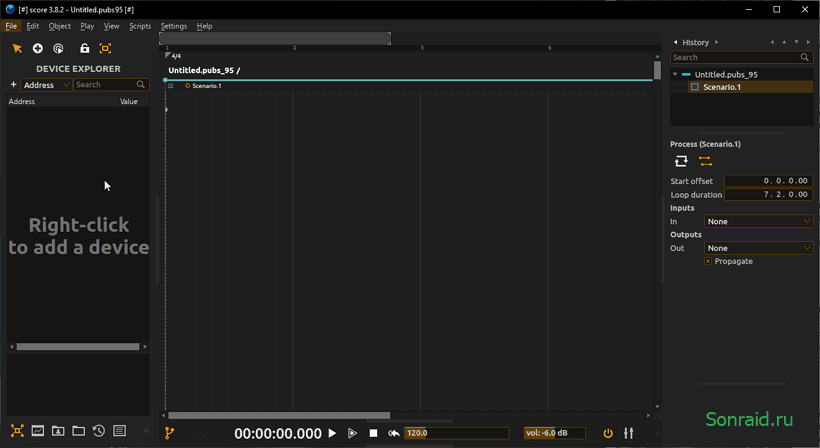This screenshot has height=448, width=820.
Task: Select Scenario.1 in the object tree
Action: (x=722, y=87)
